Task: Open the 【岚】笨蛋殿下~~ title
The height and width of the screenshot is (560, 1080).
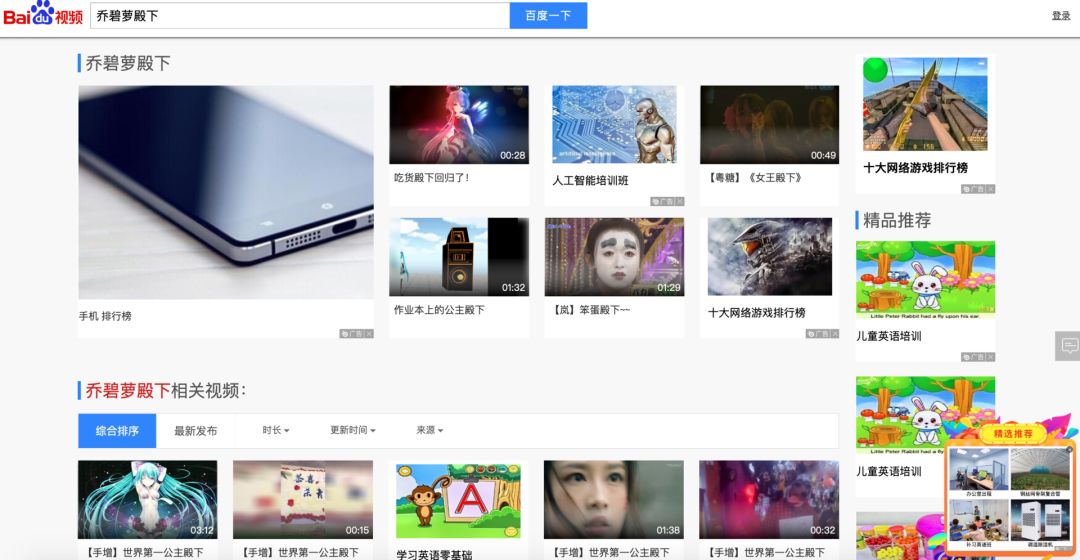Action: tap(590, 310)
